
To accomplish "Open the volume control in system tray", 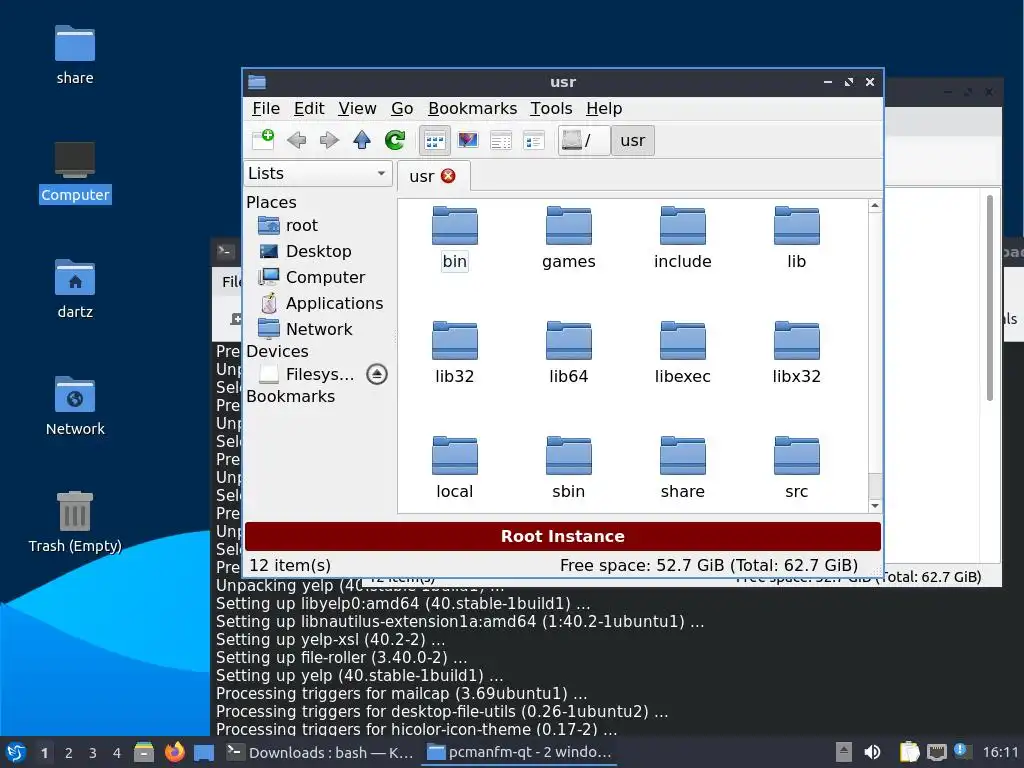I will coord(872,752).
